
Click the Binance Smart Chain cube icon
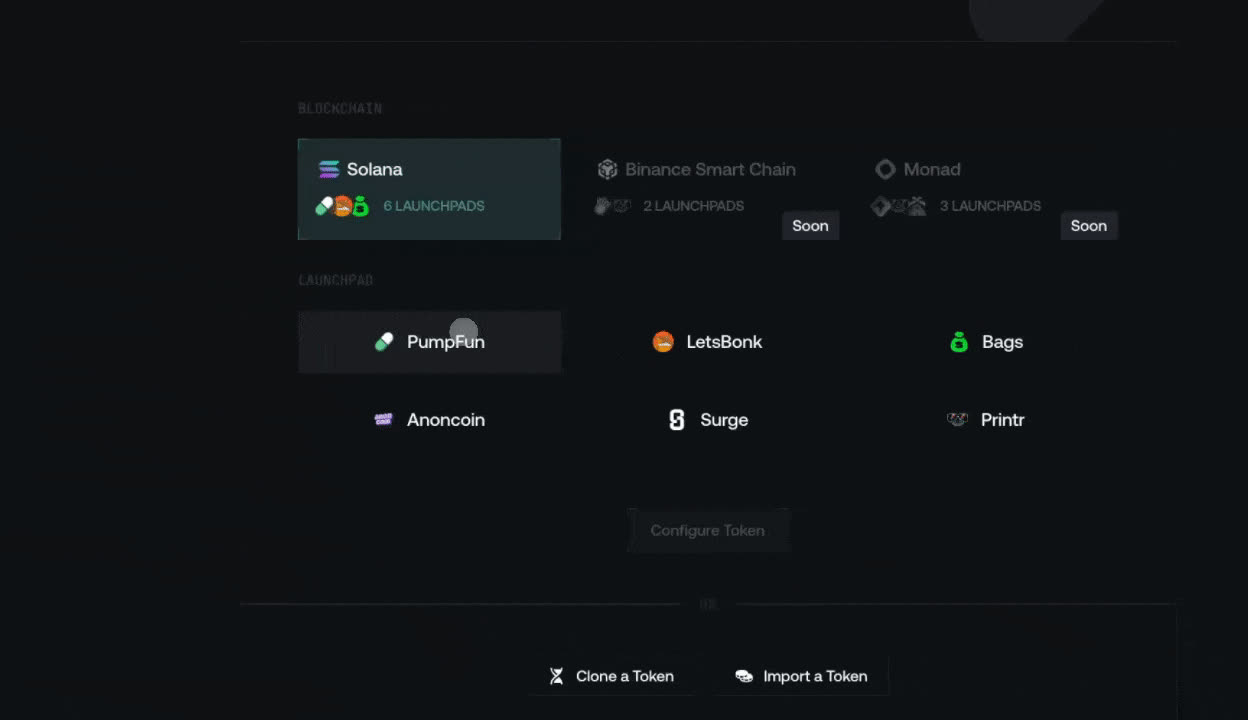(606, 169)
